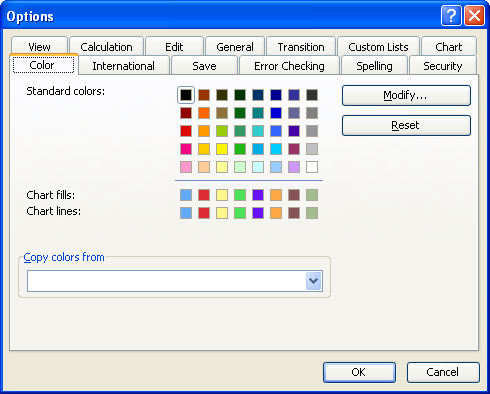Pick the lavender swatch in fifth standard row
This screenshot has width=490, height=394.
click(294, 167)
